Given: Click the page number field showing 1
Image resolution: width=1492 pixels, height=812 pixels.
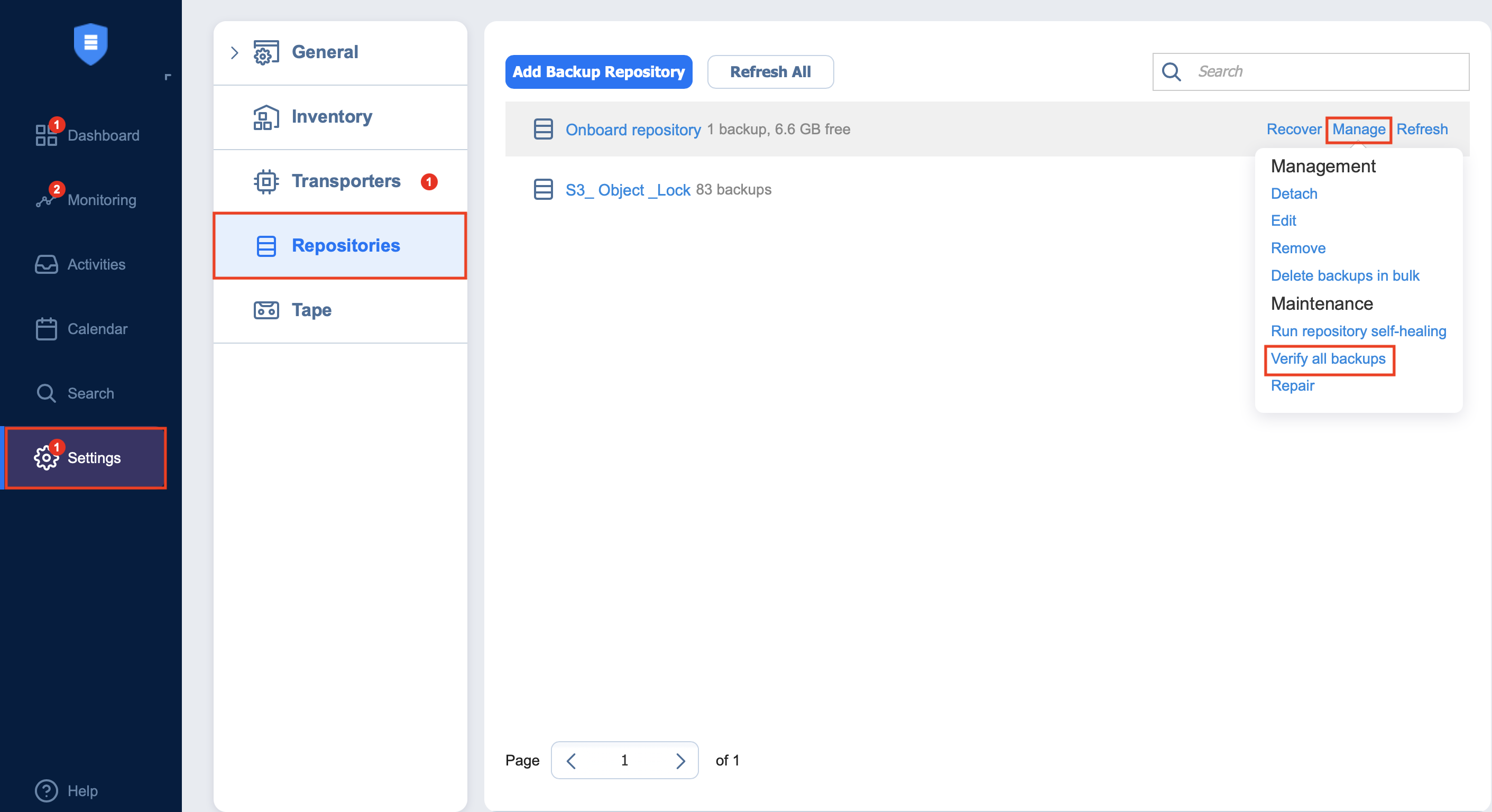Looking at the screenshot, I should tap(624, 760).
